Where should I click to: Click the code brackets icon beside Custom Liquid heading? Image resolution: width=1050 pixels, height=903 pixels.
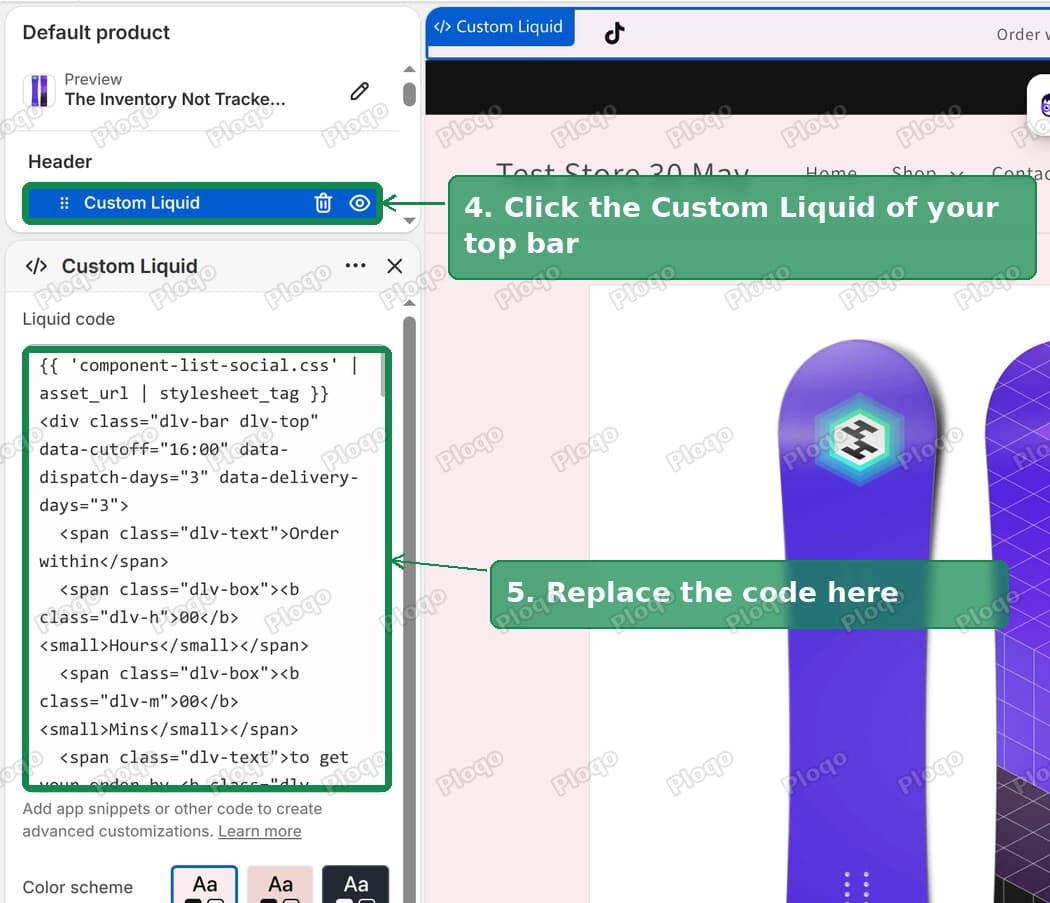[x=36, y=266]
